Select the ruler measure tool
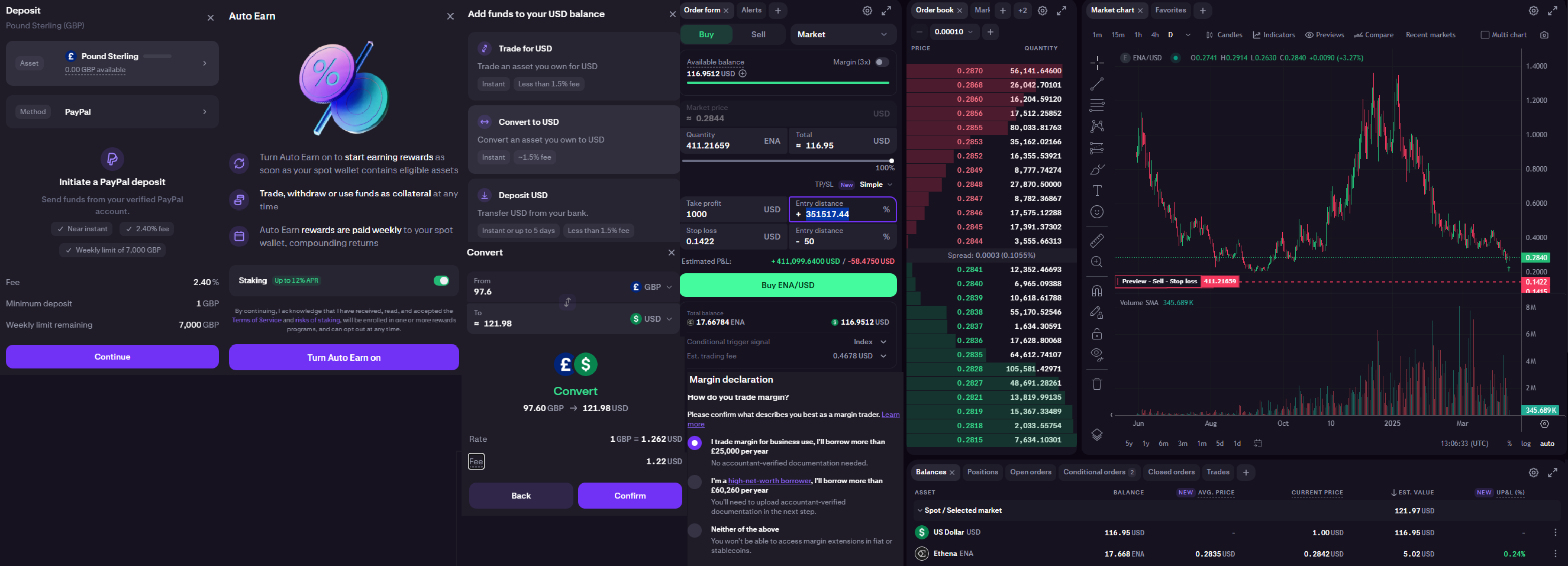 (1097, 240)
